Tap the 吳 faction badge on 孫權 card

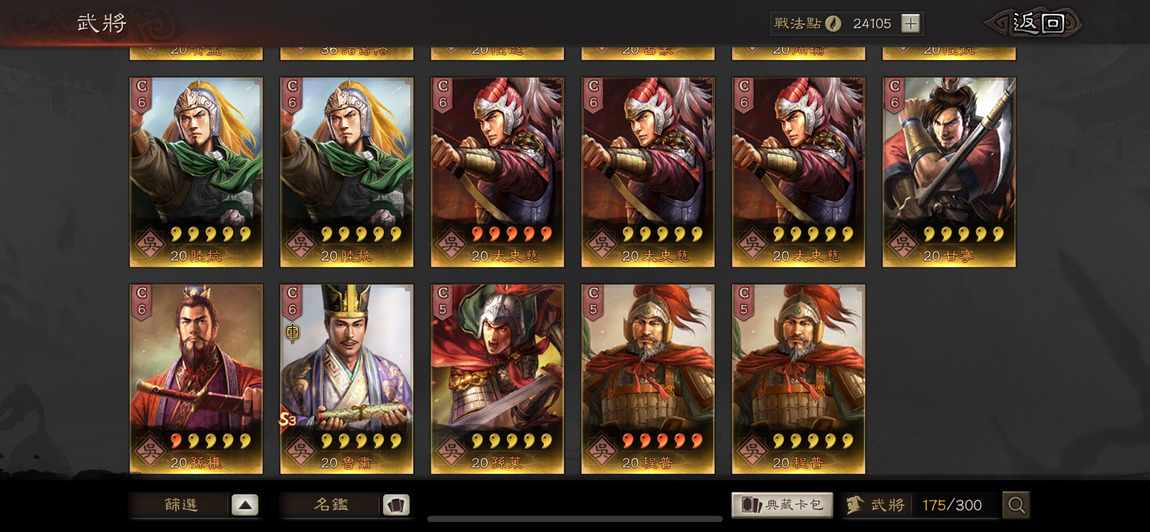click(x=150, y=448)
